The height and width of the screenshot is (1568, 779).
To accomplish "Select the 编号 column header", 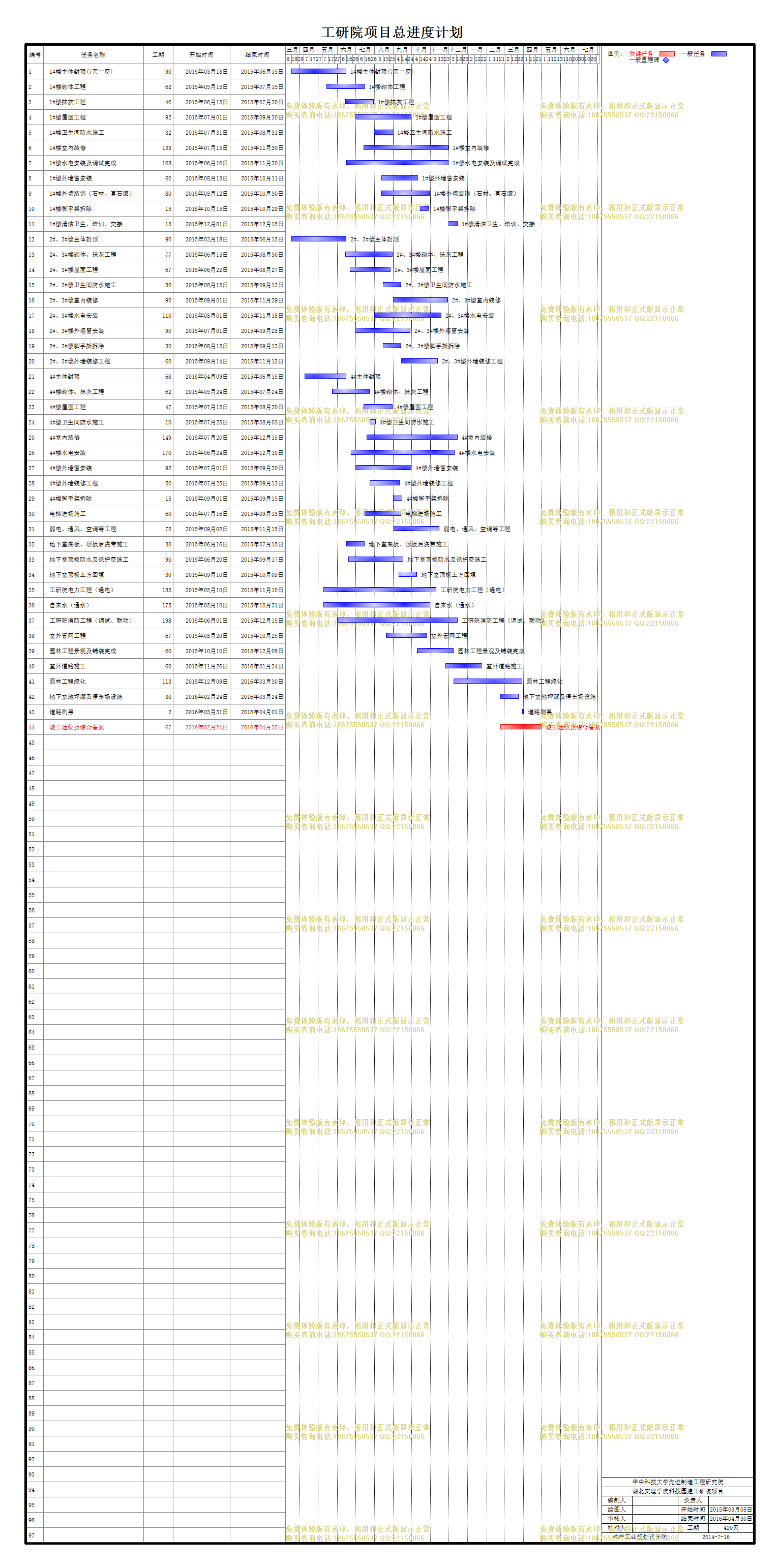I will [x=35, y=55].
